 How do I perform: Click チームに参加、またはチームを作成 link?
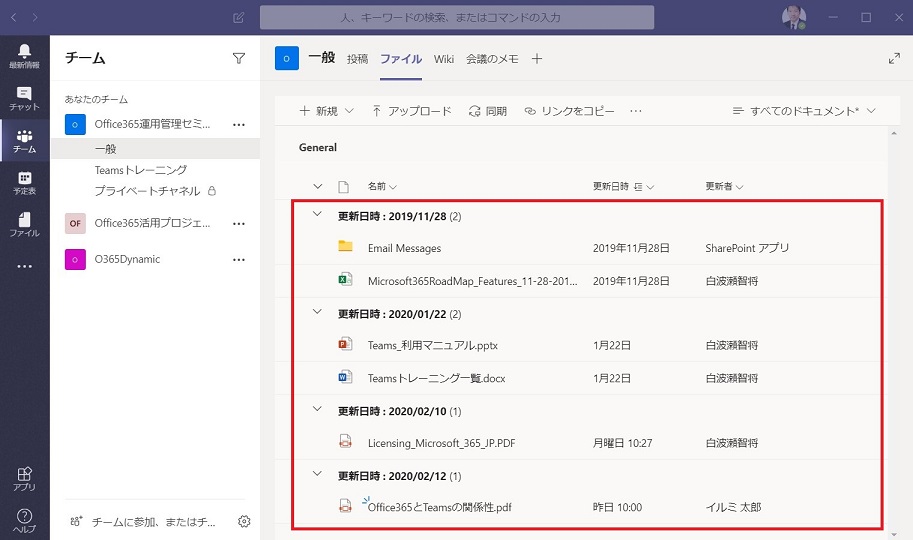[x=143, y=522]
